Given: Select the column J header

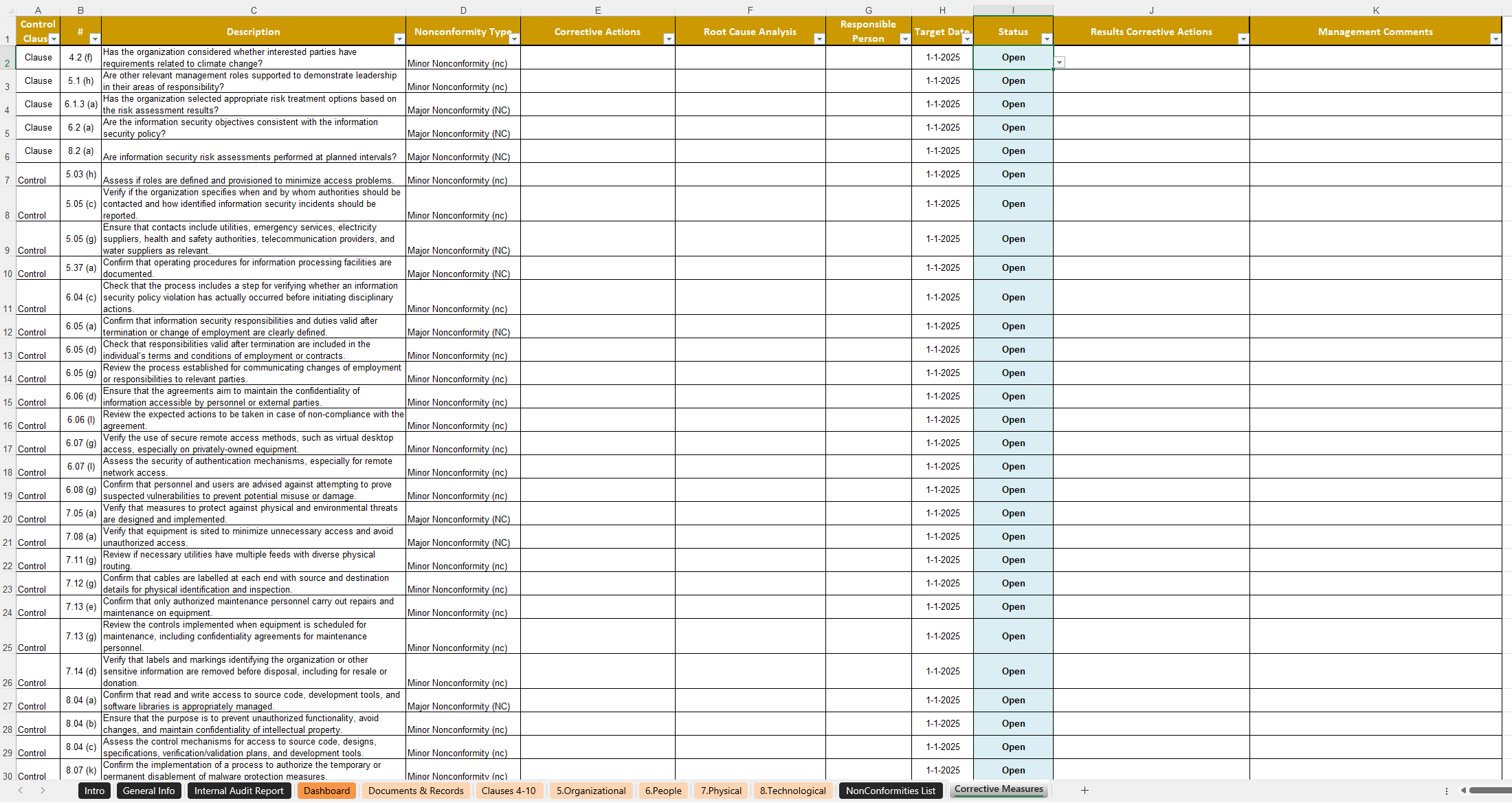Looking at the screenshot, I should [x=1151, y=10].
